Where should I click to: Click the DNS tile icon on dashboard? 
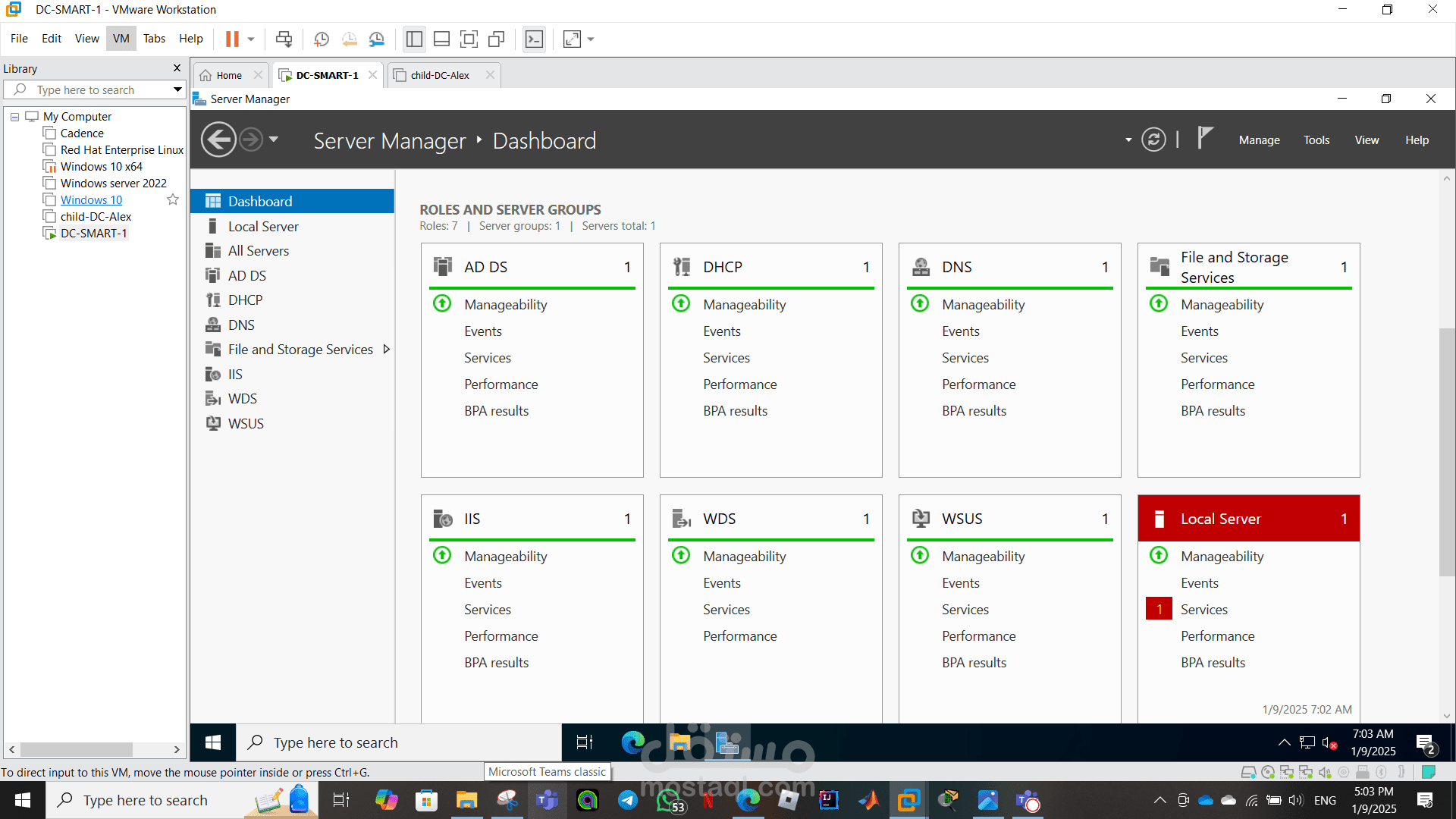point(921,266)
